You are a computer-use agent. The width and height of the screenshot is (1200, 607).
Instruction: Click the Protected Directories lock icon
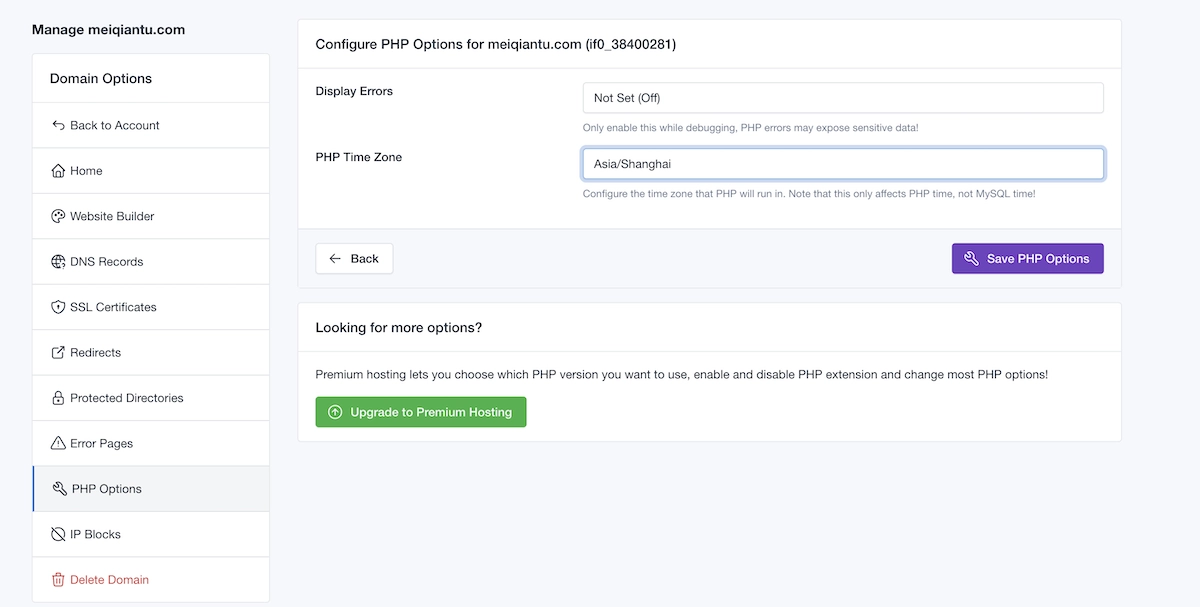(58, 399)
